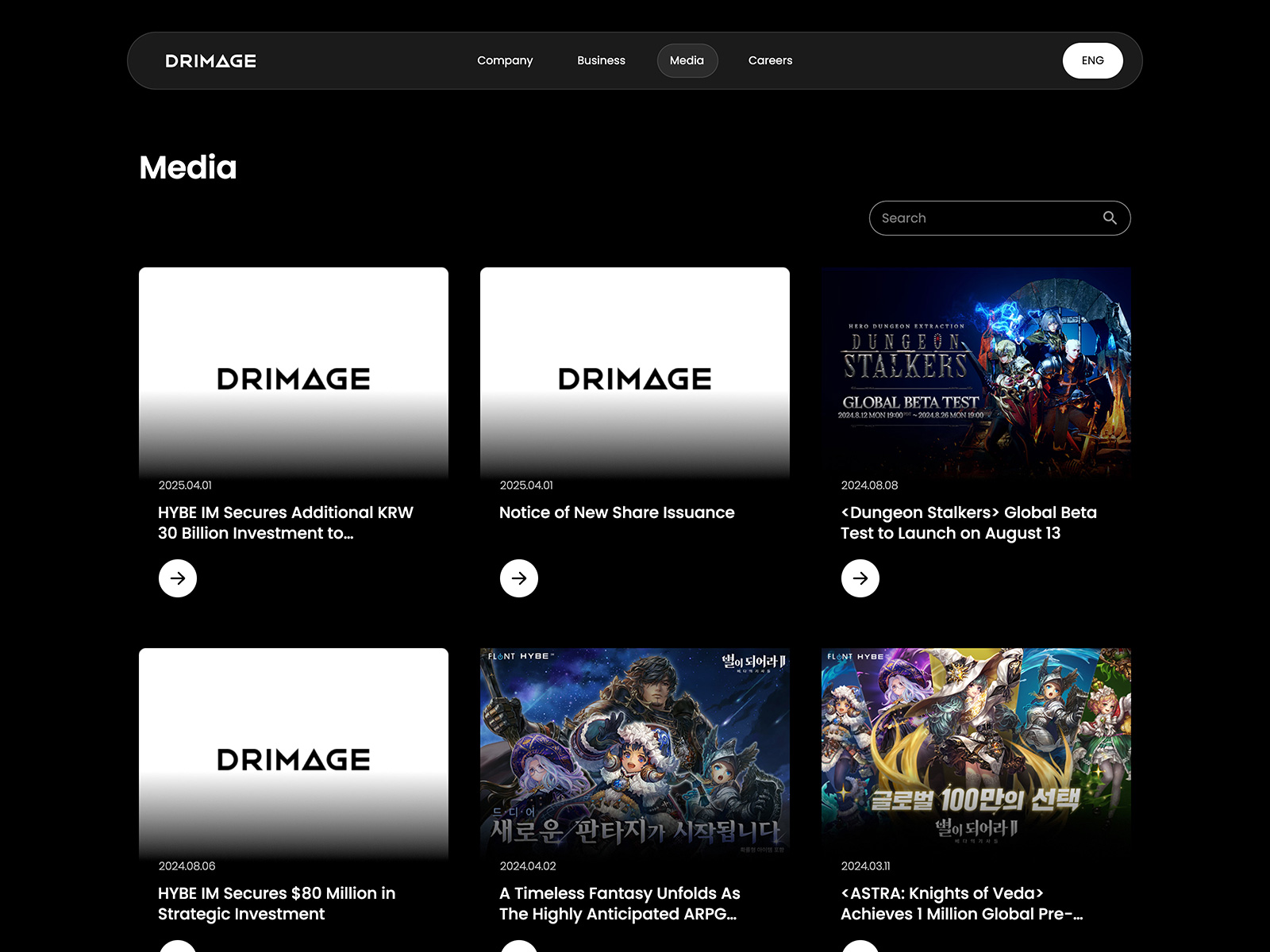Open the Notice of New Share Issuance thumbnail
Image resolution: width=1270 pixels, height=952 pixels.
tap(635, 373)
